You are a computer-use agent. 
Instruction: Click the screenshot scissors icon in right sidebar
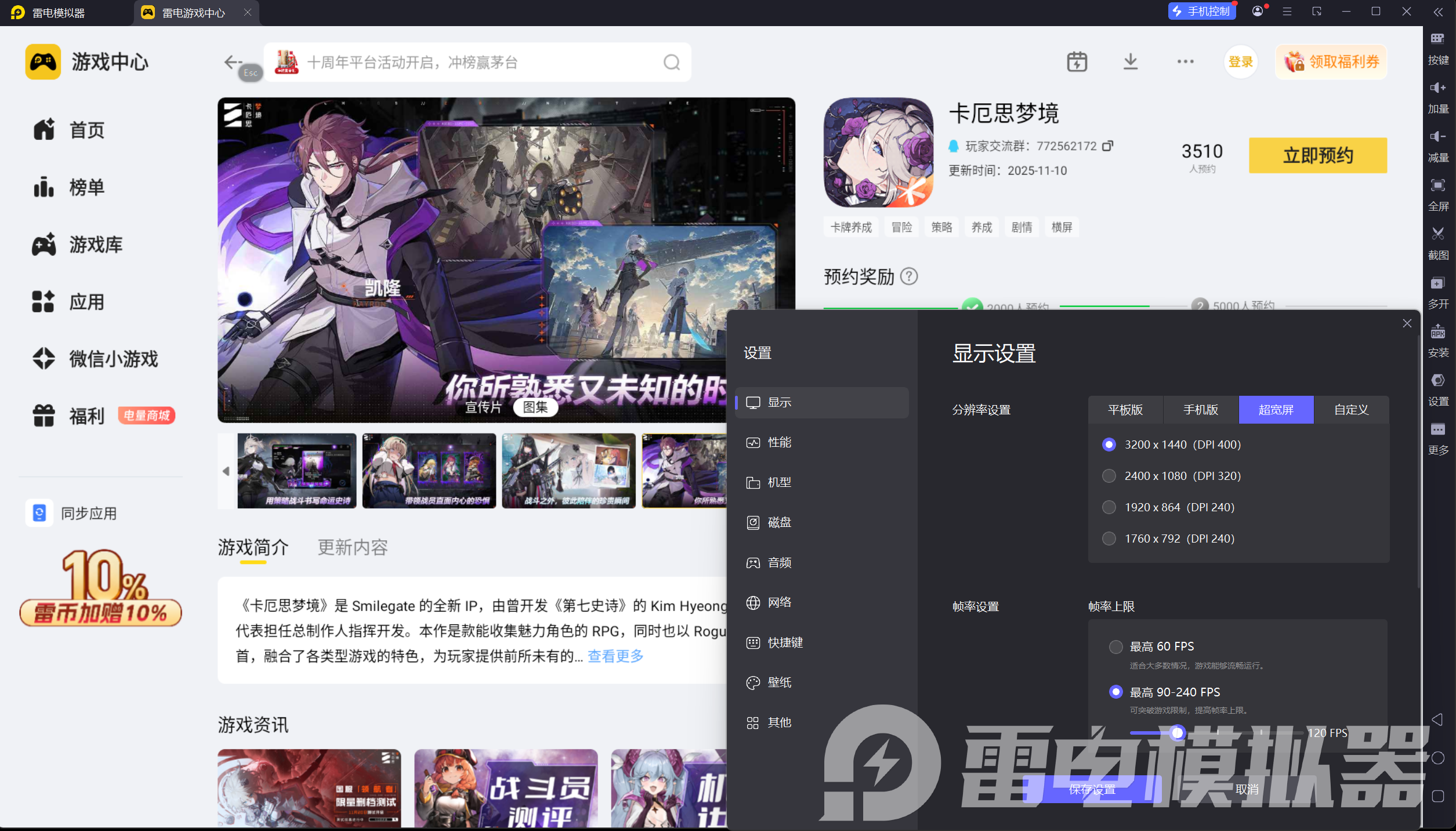pos(1438,234)
